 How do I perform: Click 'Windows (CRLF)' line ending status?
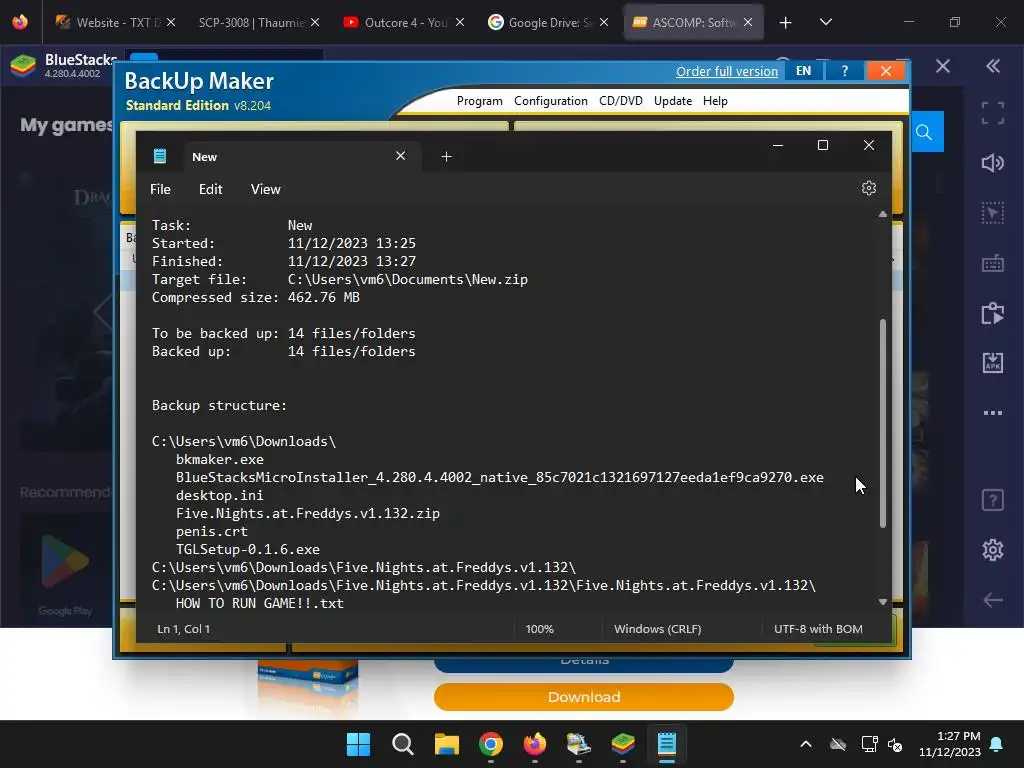pos(658,629)
